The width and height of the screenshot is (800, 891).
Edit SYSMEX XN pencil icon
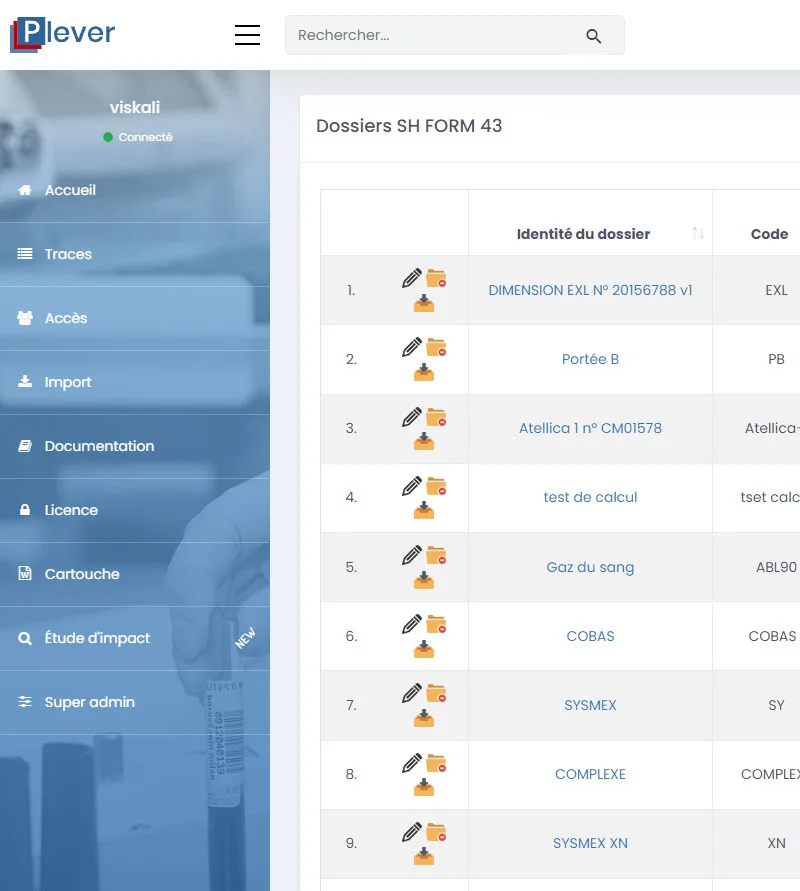411,831
